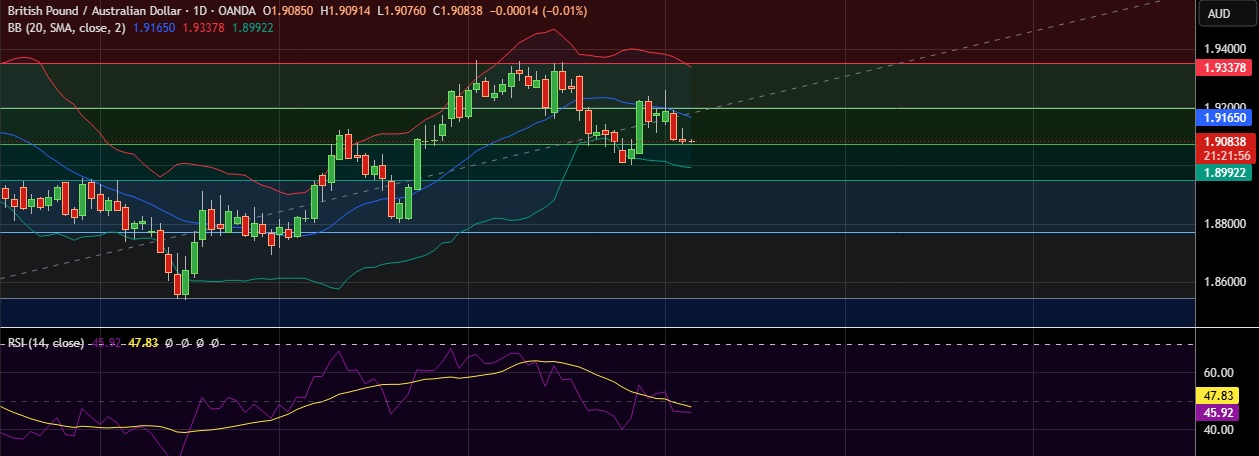Click the 1.94000 price axis tick
Image resolution: width=1259 pixels, height=456 pixels.
coord(1224,49)
